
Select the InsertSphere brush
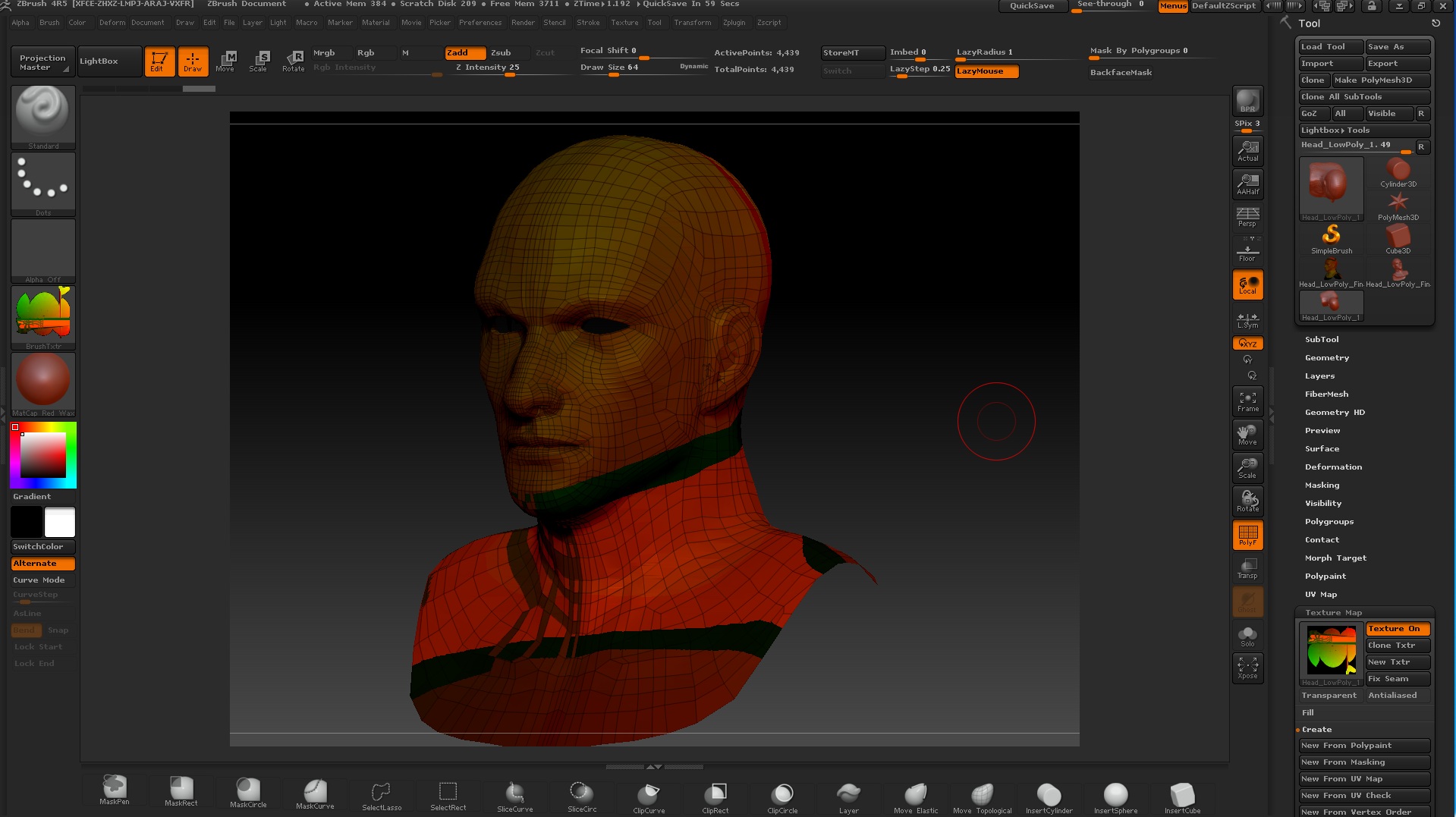click(1115, 795)
